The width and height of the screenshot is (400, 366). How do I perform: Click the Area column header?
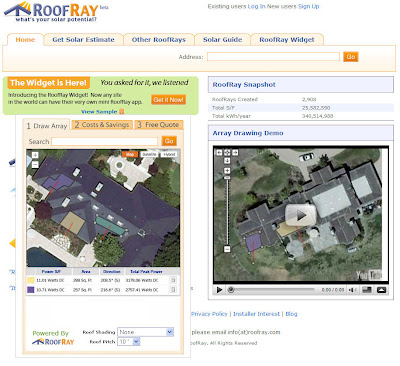[x=86, y=272]
